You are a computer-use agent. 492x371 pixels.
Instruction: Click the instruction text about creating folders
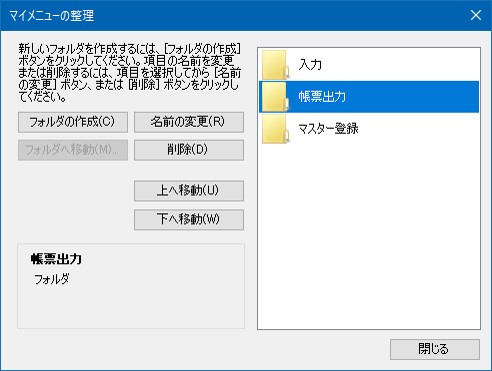(x=129, y=73)
